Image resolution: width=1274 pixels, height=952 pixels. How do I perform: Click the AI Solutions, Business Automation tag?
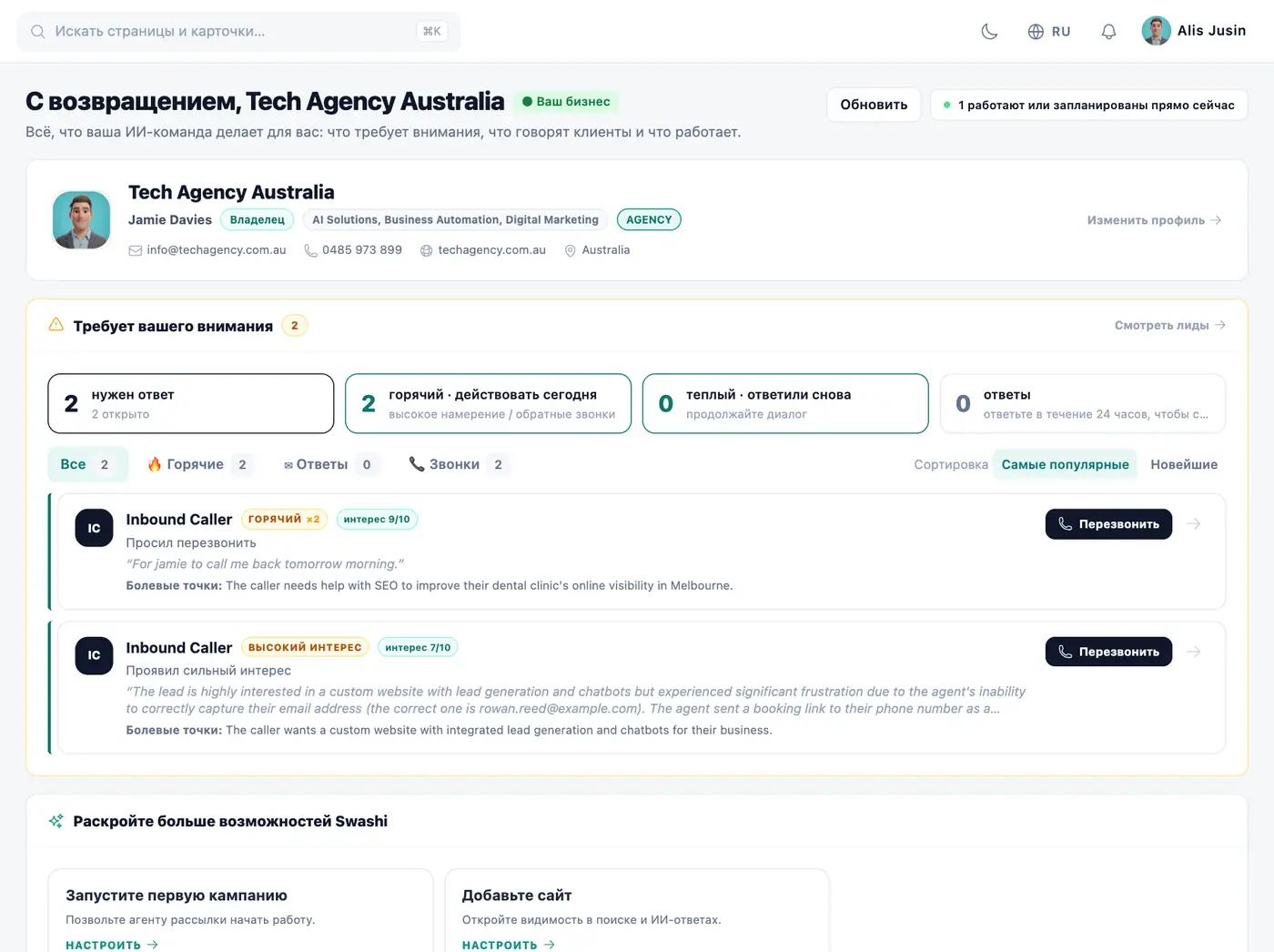[455, 220]
